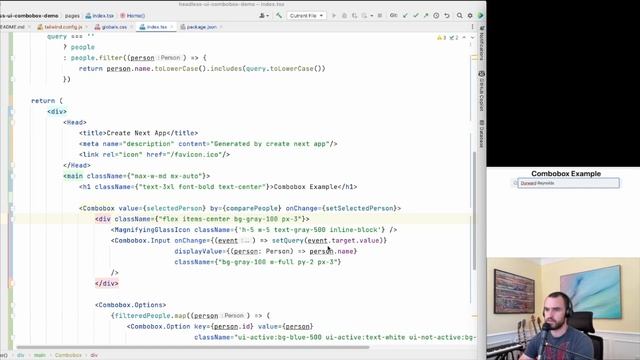Click the Home() breadcrumb in navigation bar

point(133,16)
